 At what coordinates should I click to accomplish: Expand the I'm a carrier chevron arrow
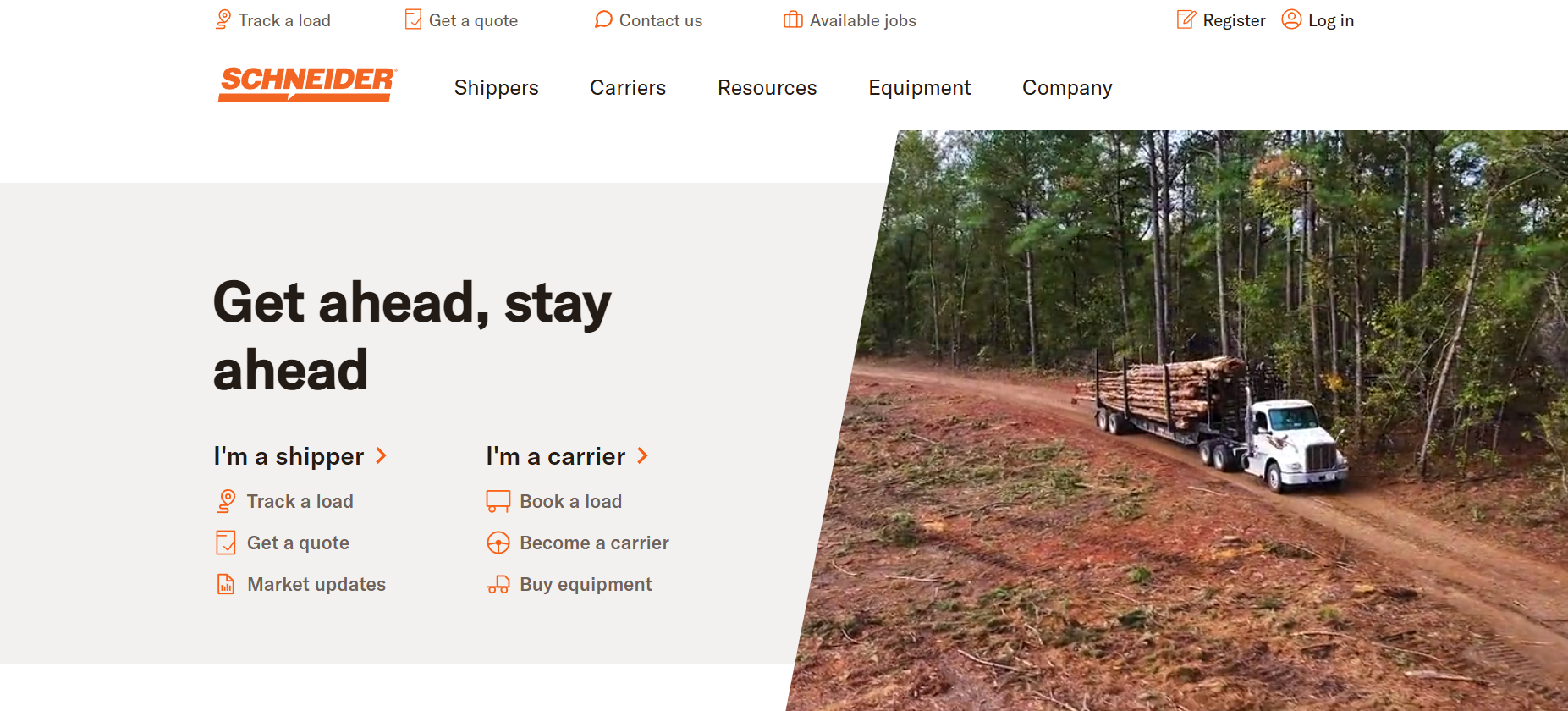point(643,455)
